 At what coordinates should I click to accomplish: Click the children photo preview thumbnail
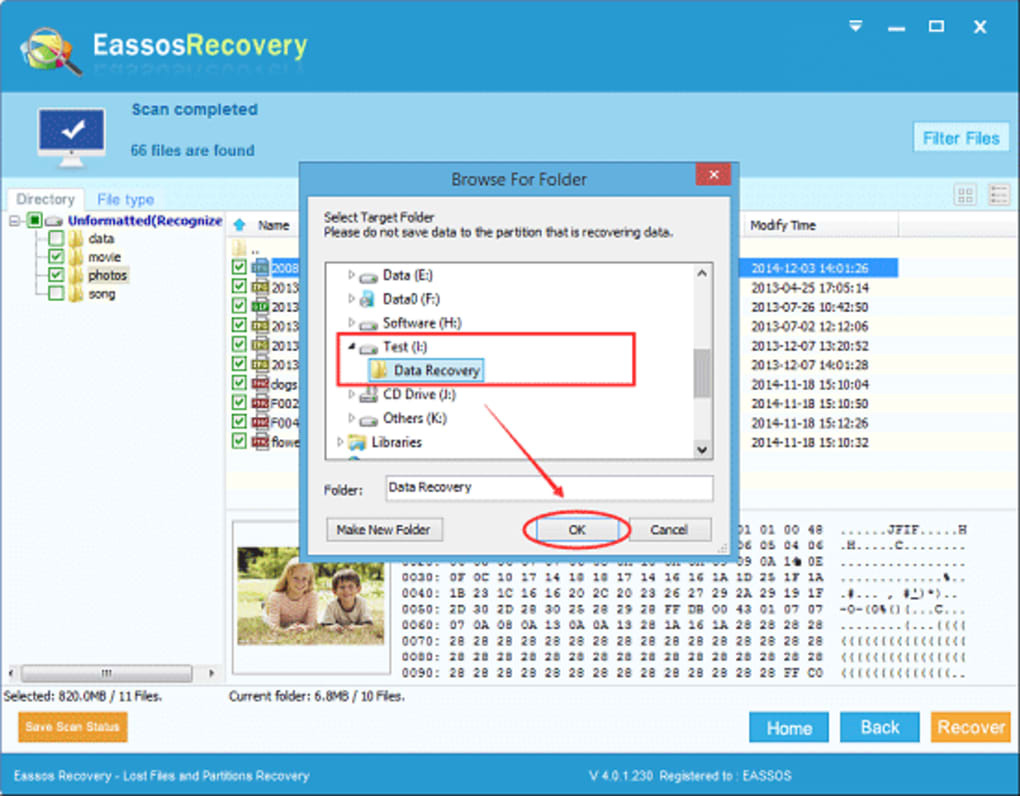coord(310,596)
